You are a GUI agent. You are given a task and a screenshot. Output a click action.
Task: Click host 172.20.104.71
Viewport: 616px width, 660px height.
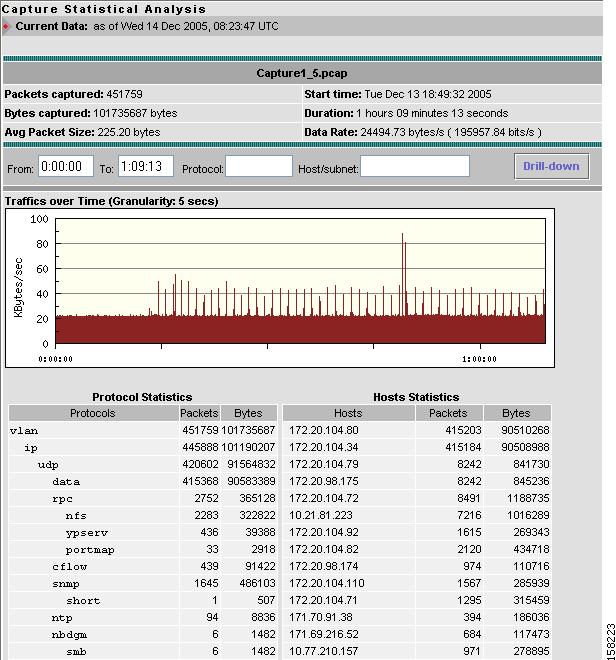tap(323, 600)
